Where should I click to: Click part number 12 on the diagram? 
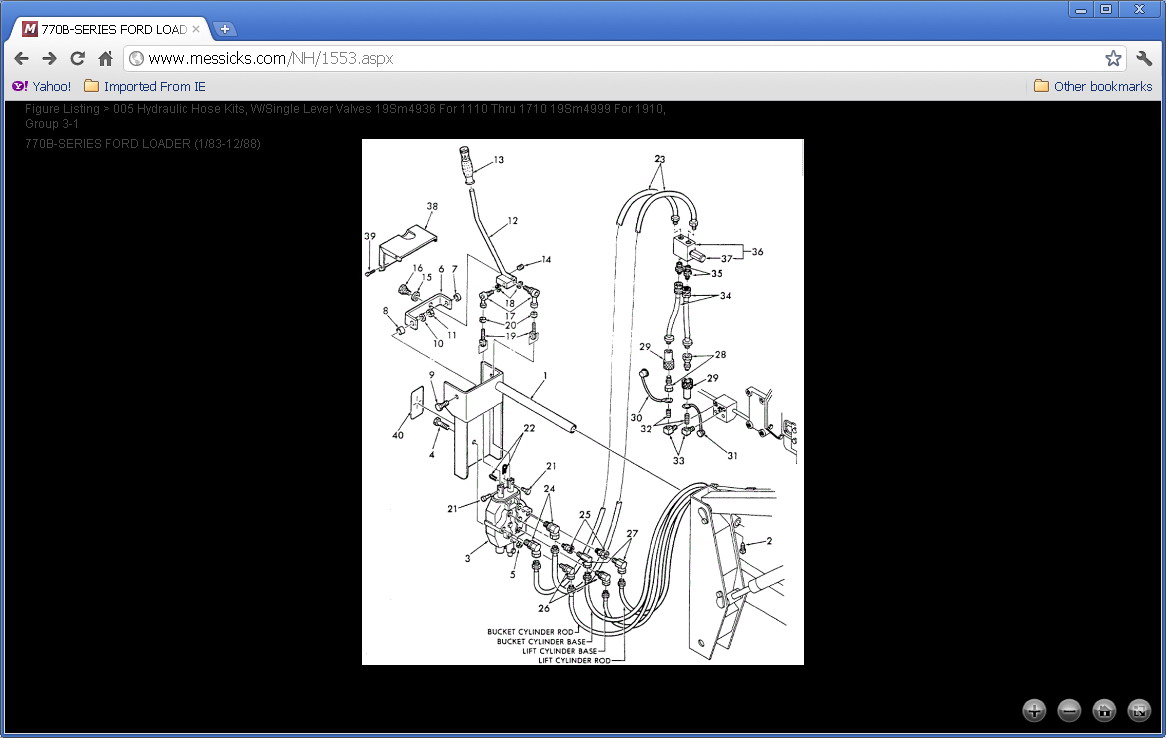(512, 221)
